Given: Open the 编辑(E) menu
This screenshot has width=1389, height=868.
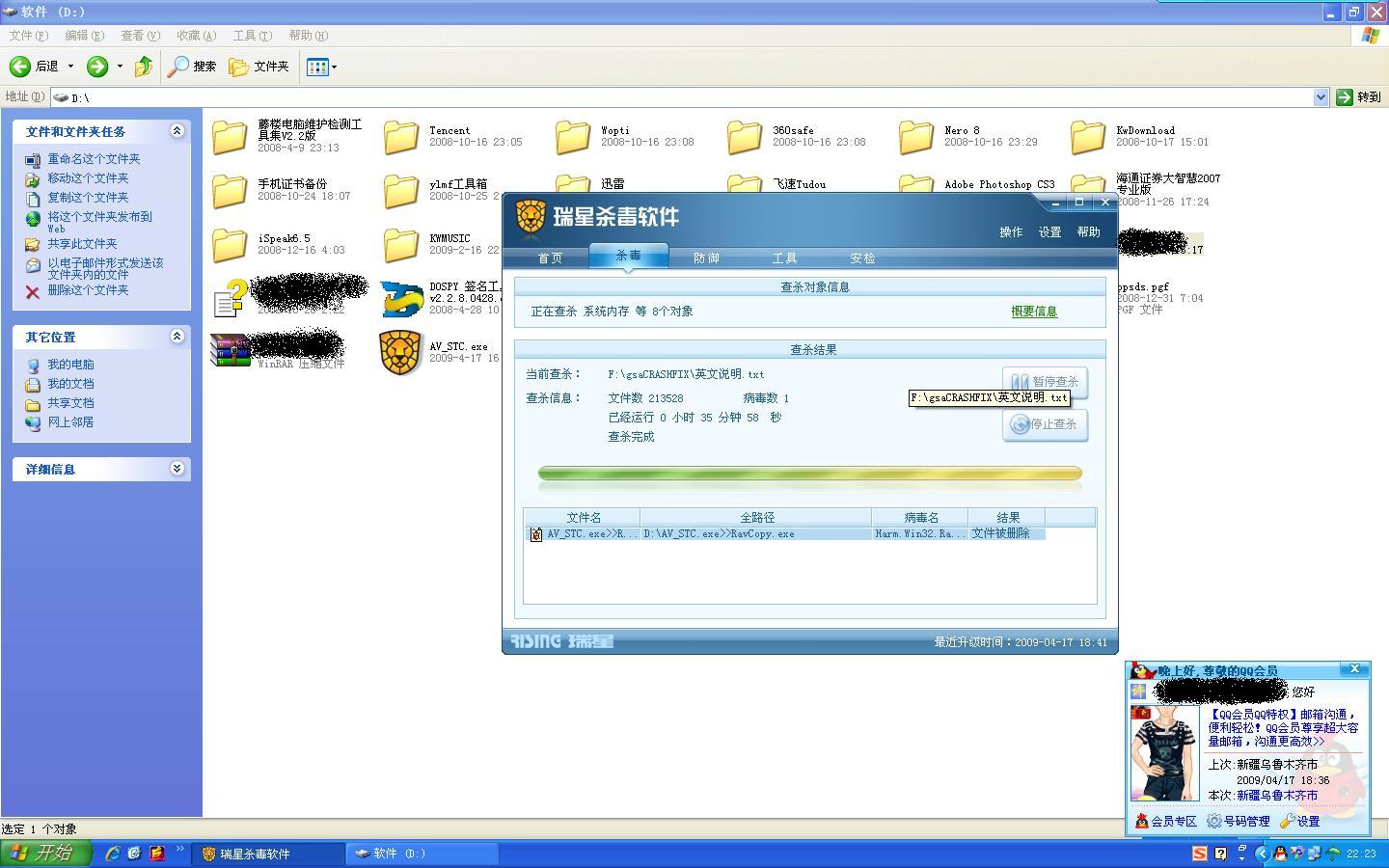Looking at the screenshot, I should click(84, 36).
